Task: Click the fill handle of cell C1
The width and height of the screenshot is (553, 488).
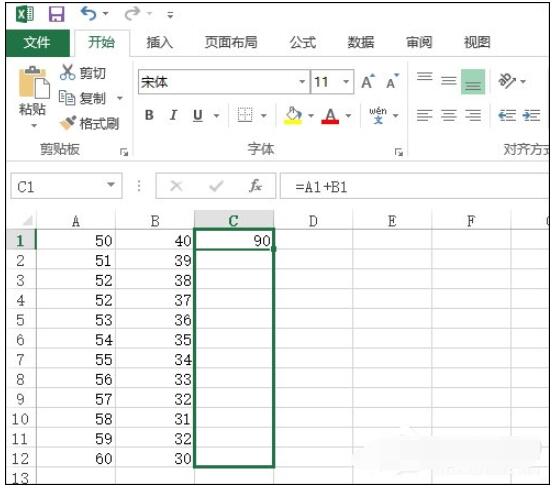Action: (274, 249)
